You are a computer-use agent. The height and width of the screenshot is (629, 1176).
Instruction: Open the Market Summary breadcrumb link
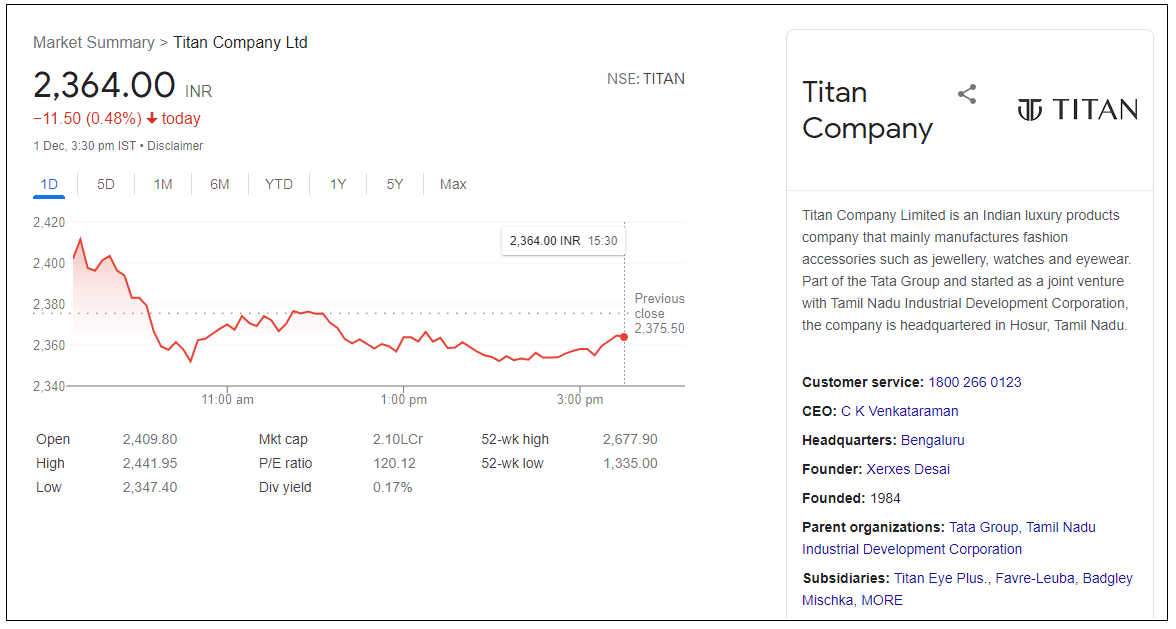93,42
